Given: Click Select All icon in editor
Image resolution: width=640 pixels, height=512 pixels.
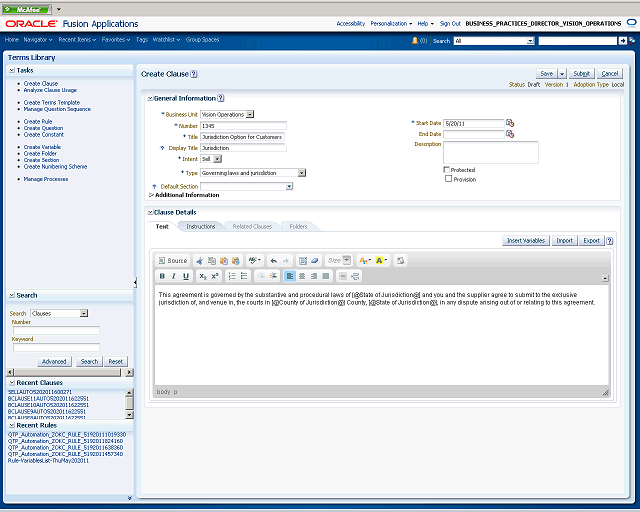Looking at the screenshot, I should [x=303, y=260].
